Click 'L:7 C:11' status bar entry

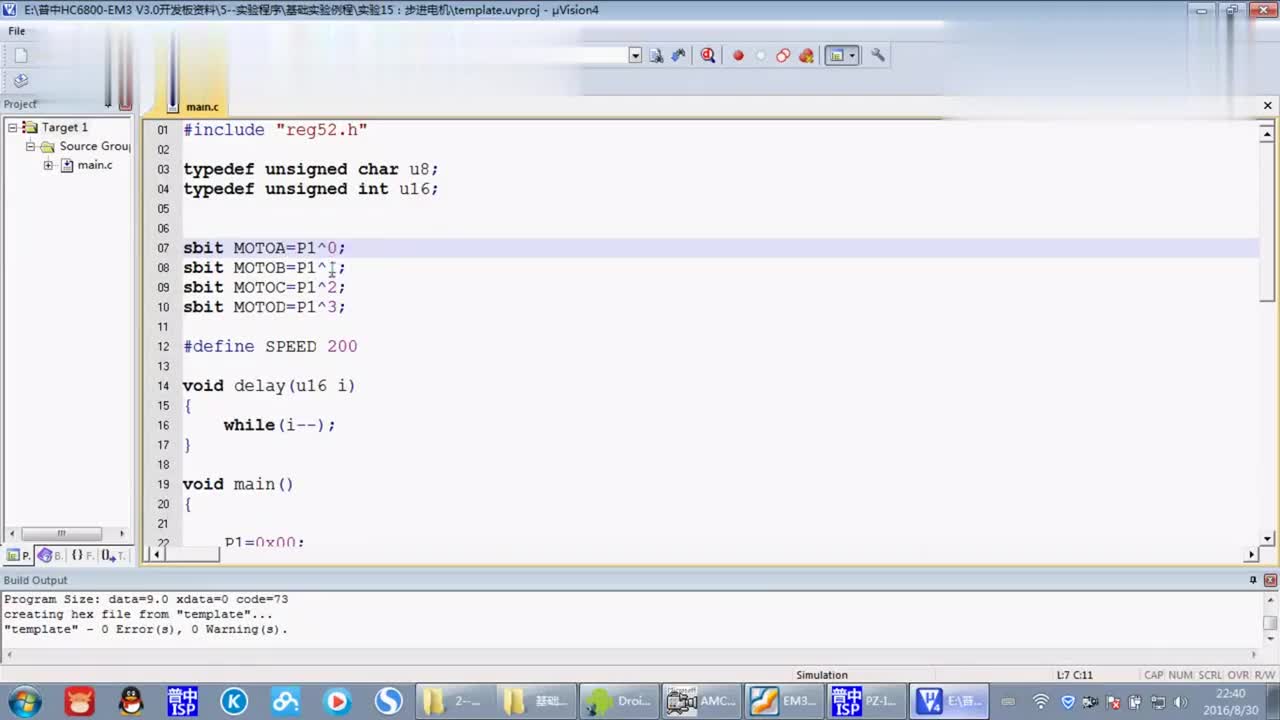point(1075,675)
